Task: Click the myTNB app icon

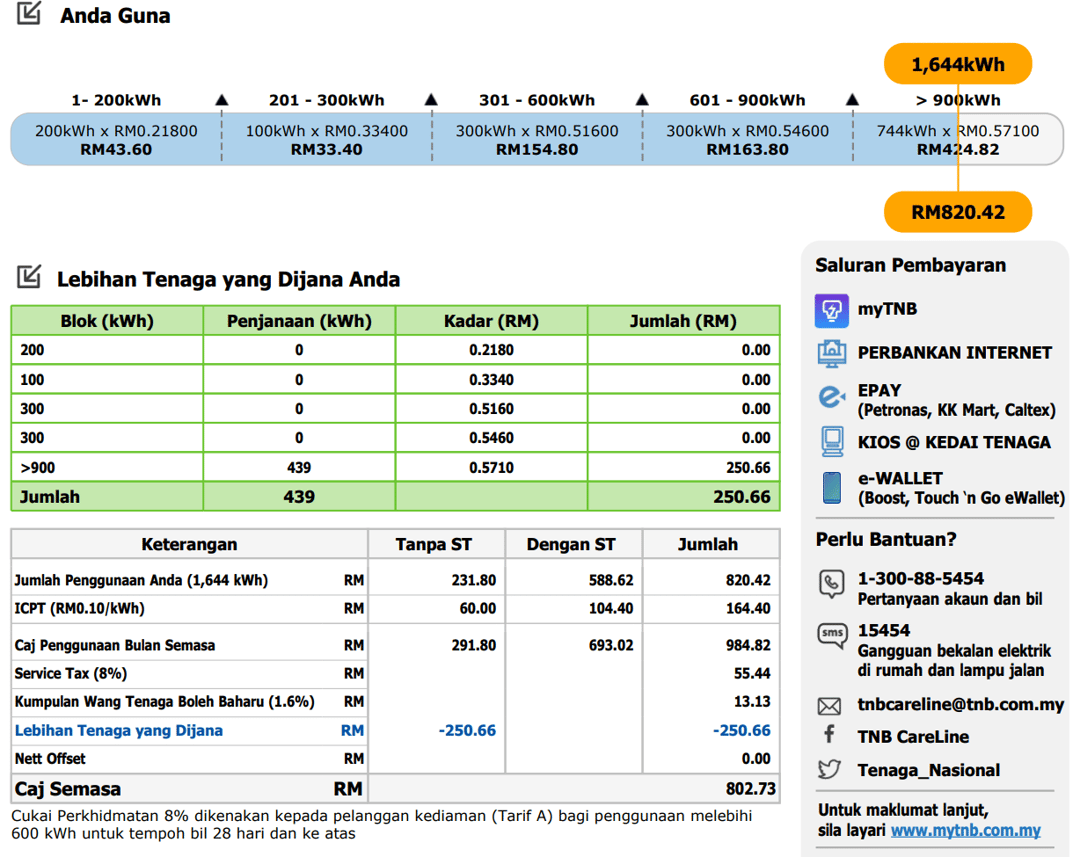Action: click(x=831, y=310)
